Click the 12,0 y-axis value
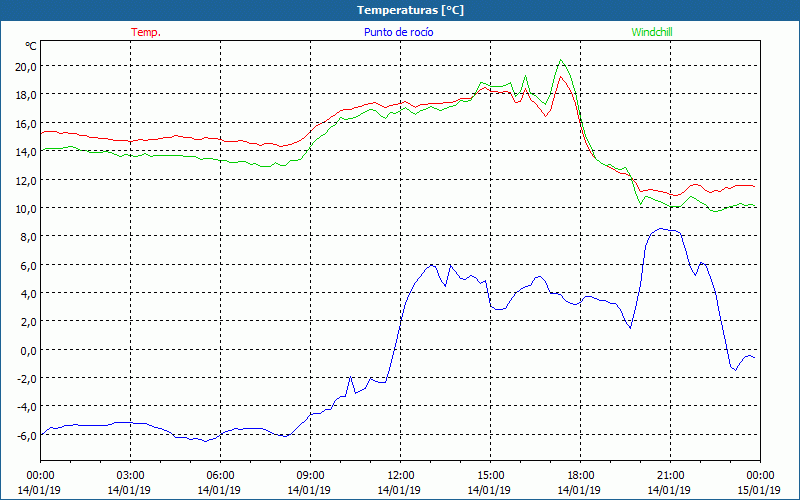The width and height of the screenshot is (800, 500). (26, 180)
